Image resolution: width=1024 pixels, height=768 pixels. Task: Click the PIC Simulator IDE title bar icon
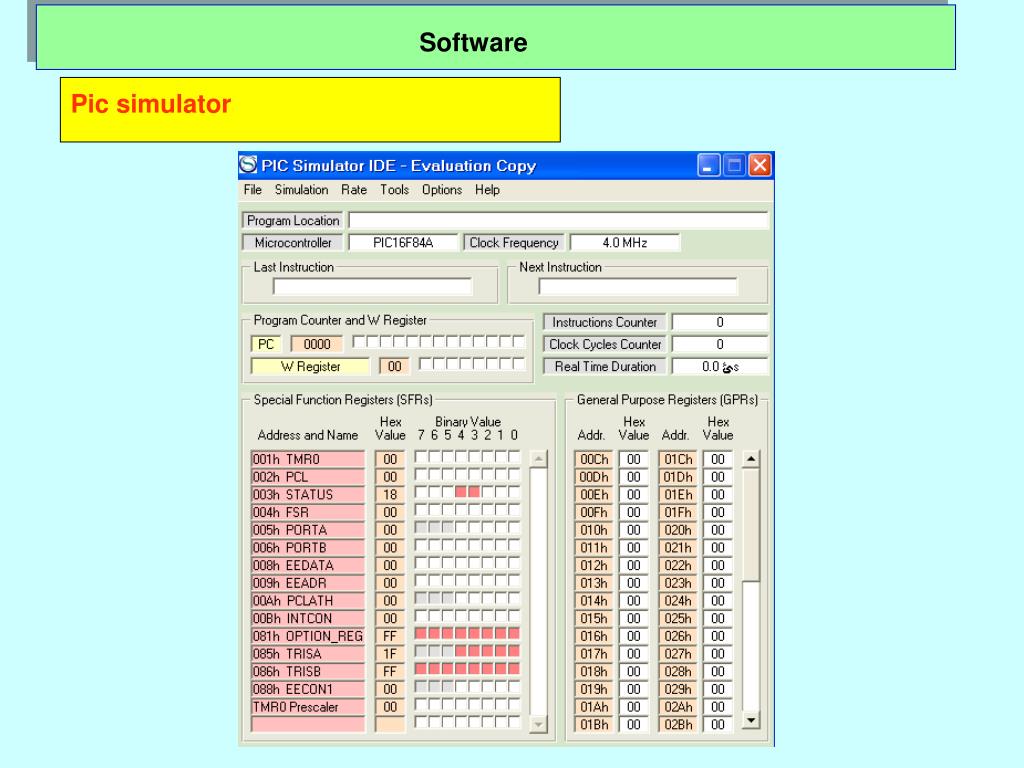(x=248, y=165)
